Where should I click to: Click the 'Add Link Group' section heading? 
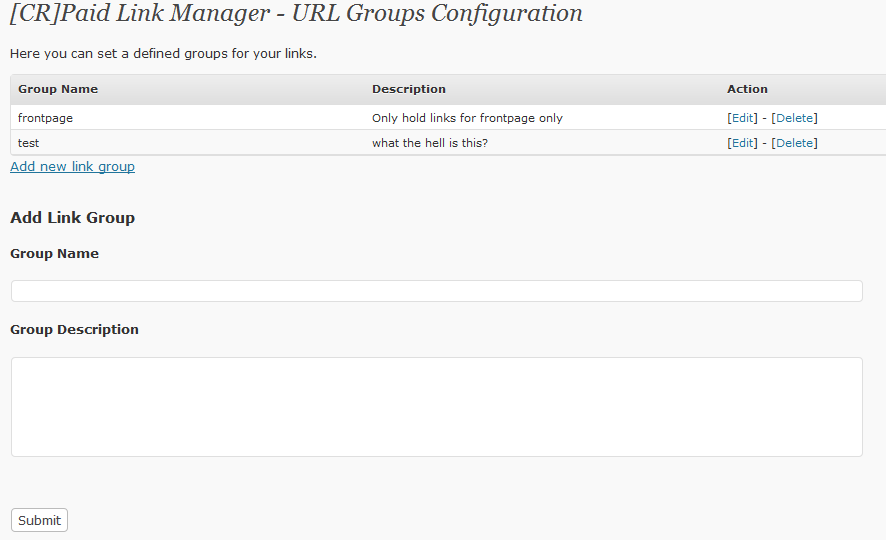pos(72,218)
